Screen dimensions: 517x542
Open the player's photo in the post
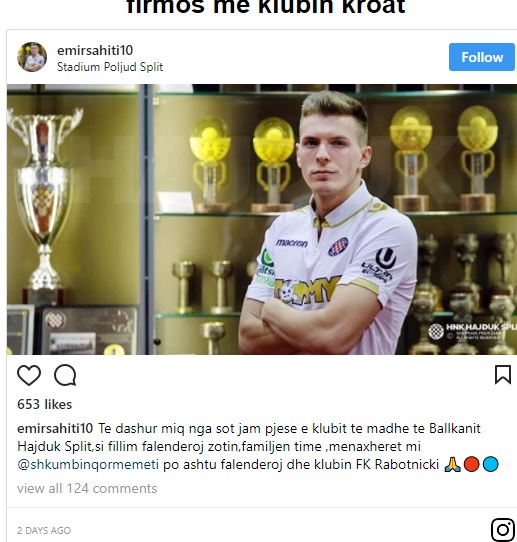262,219
